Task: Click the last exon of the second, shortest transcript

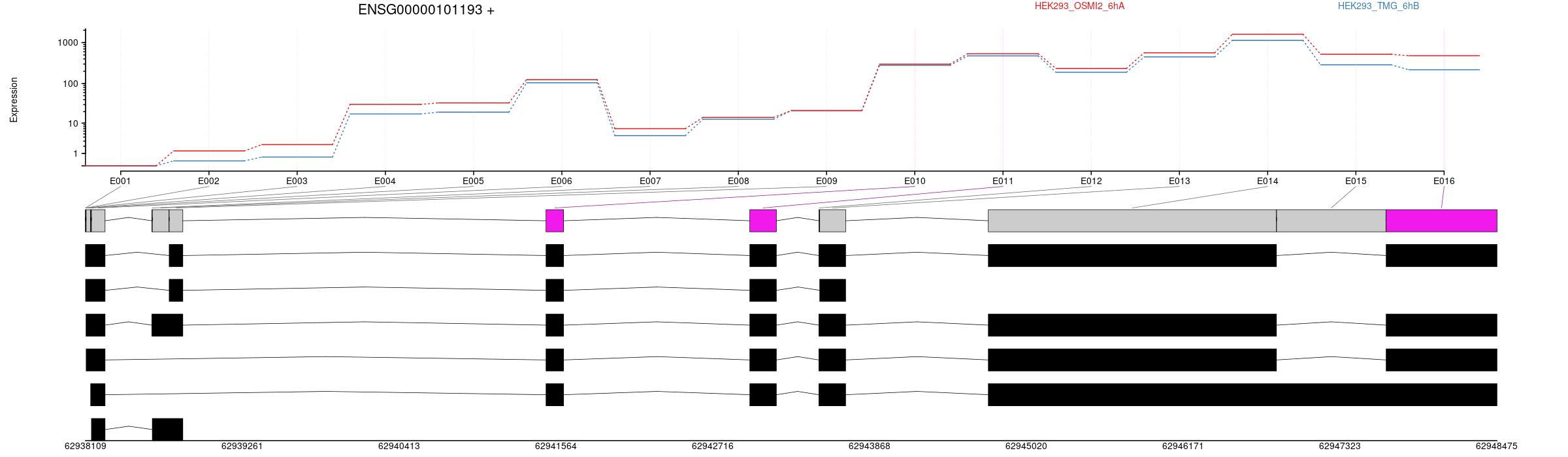Action: [832, 291]
